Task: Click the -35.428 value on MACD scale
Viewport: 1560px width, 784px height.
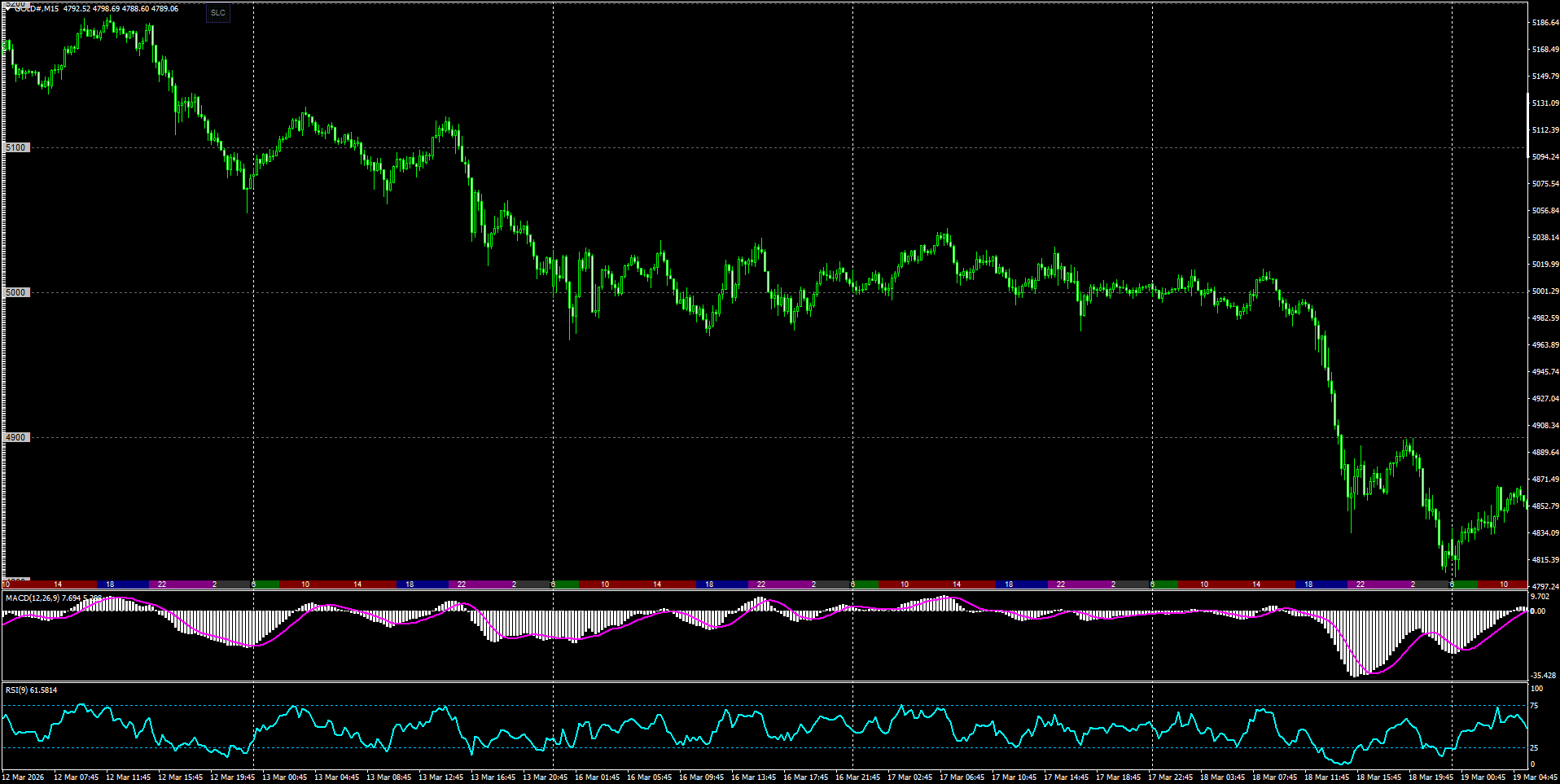Action: [1543, 676]
